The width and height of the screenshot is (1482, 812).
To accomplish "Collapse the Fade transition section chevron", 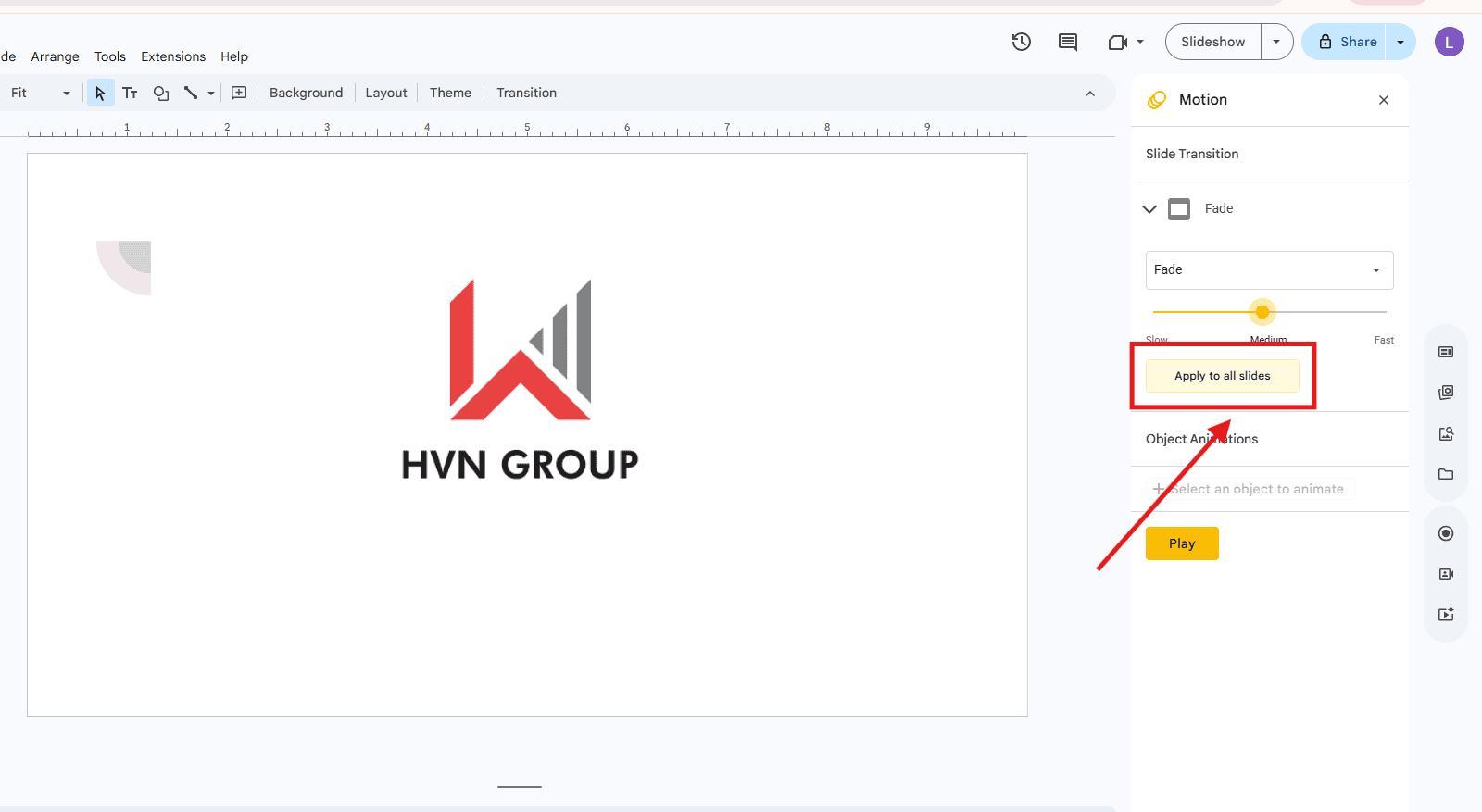I will tap(1149, 209).
